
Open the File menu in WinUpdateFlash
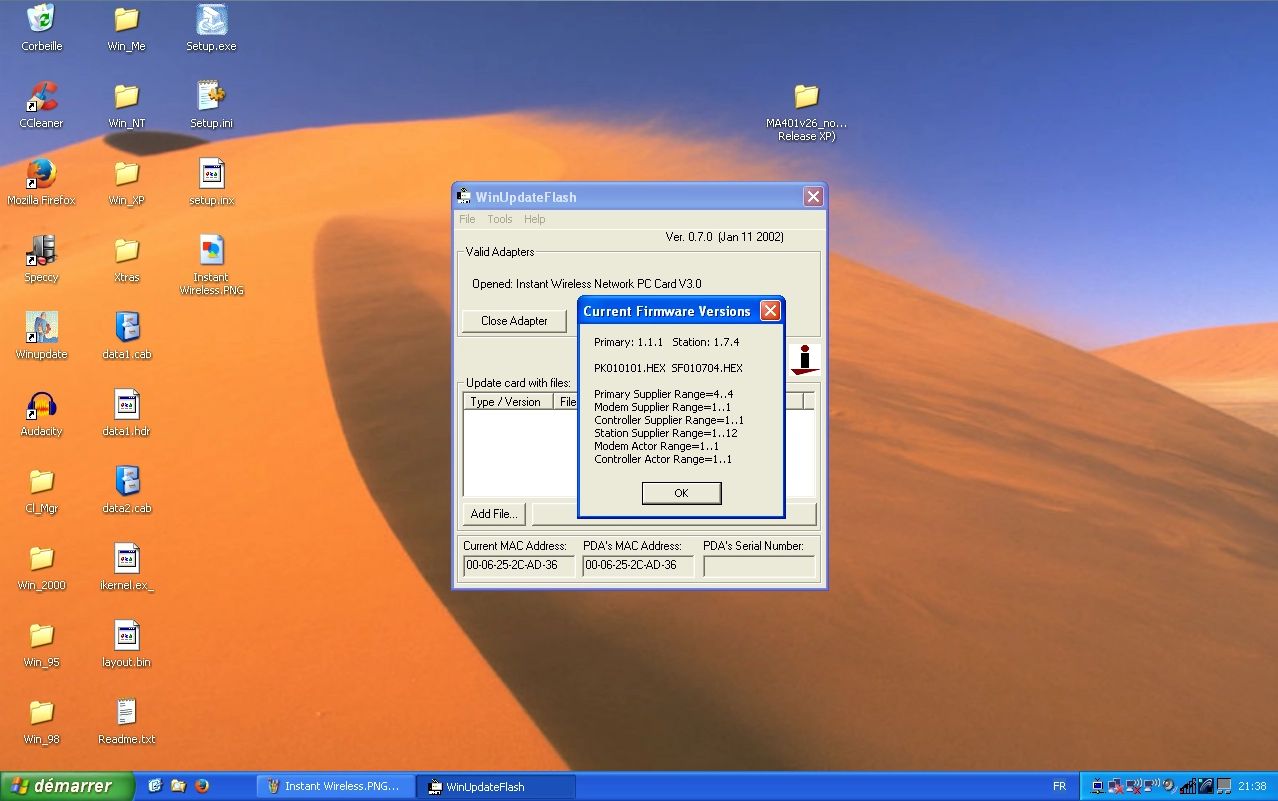click(467, 219)
